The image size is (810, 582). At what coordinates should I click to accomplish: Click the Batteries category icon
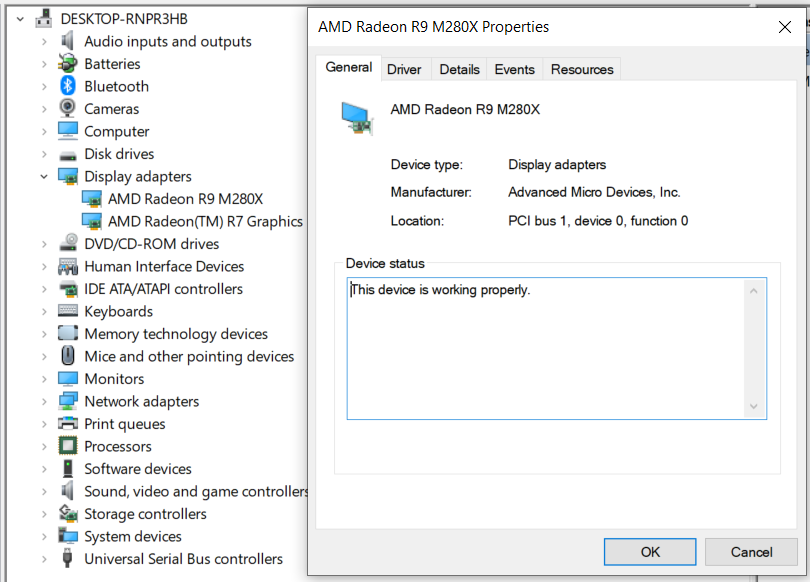coord(68,64)
